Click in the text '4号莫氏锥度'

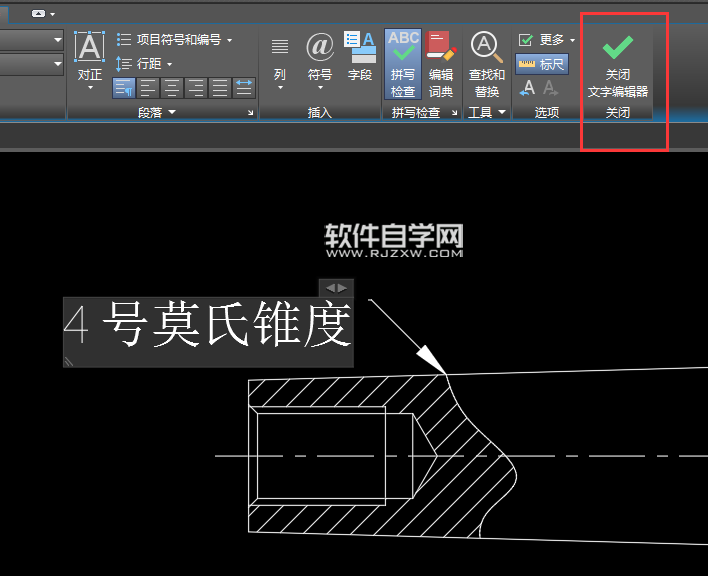[208, 325]
